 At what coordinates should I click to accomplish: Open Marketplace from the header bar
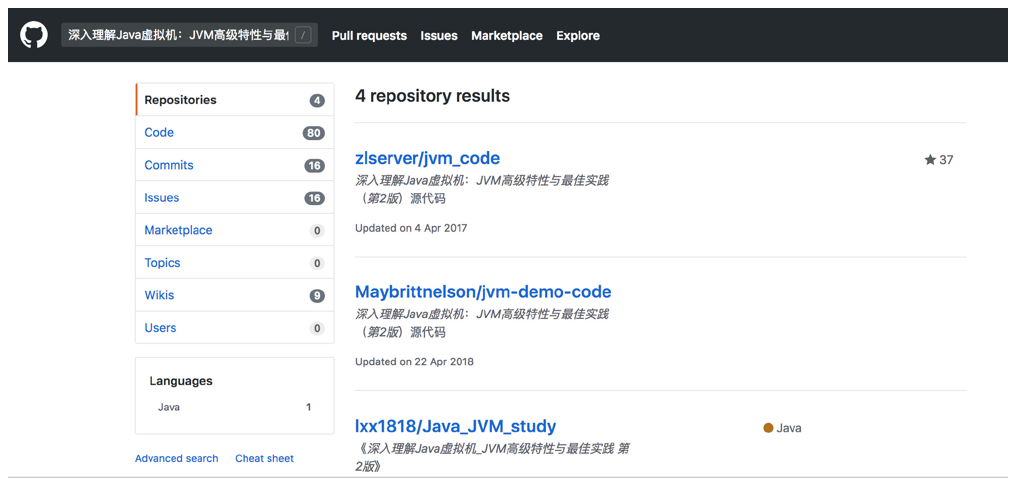pos(507,36)
